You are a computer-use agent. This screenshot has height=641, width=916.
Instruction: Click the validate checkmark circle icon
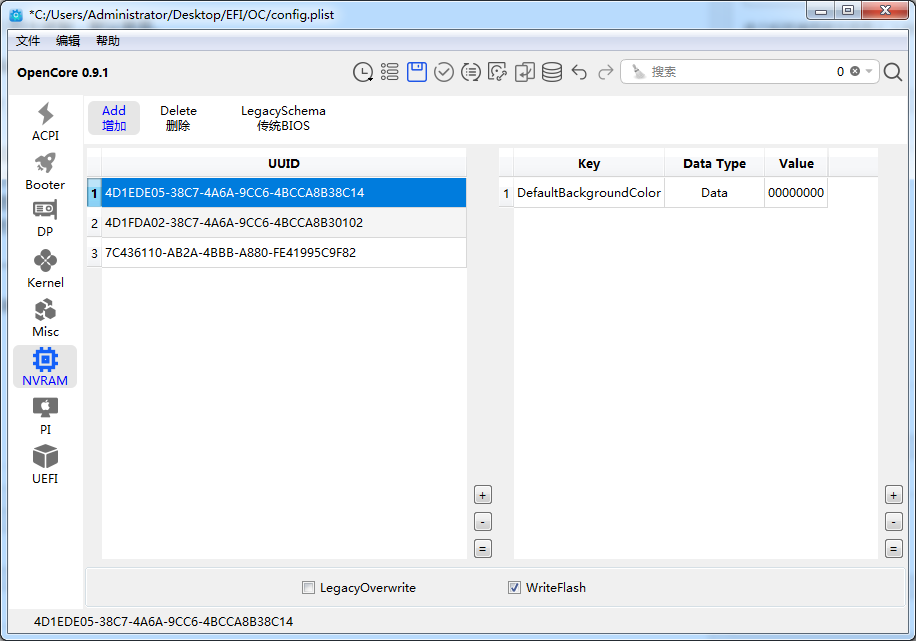click(444, 72)
